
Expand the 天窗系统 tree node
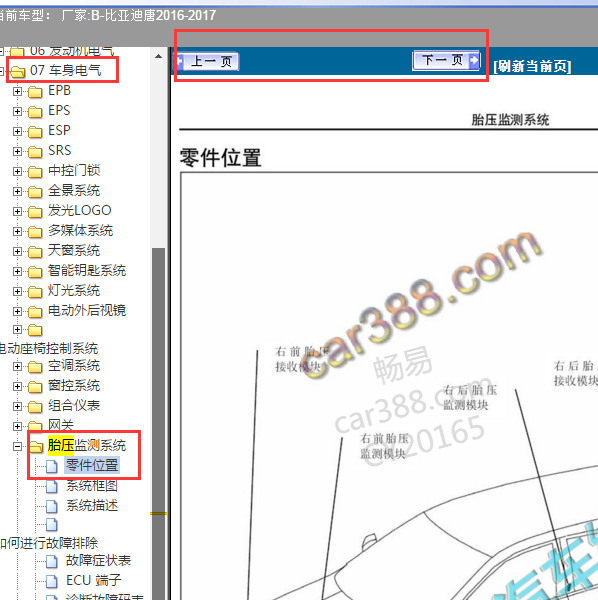coord(17,251)
